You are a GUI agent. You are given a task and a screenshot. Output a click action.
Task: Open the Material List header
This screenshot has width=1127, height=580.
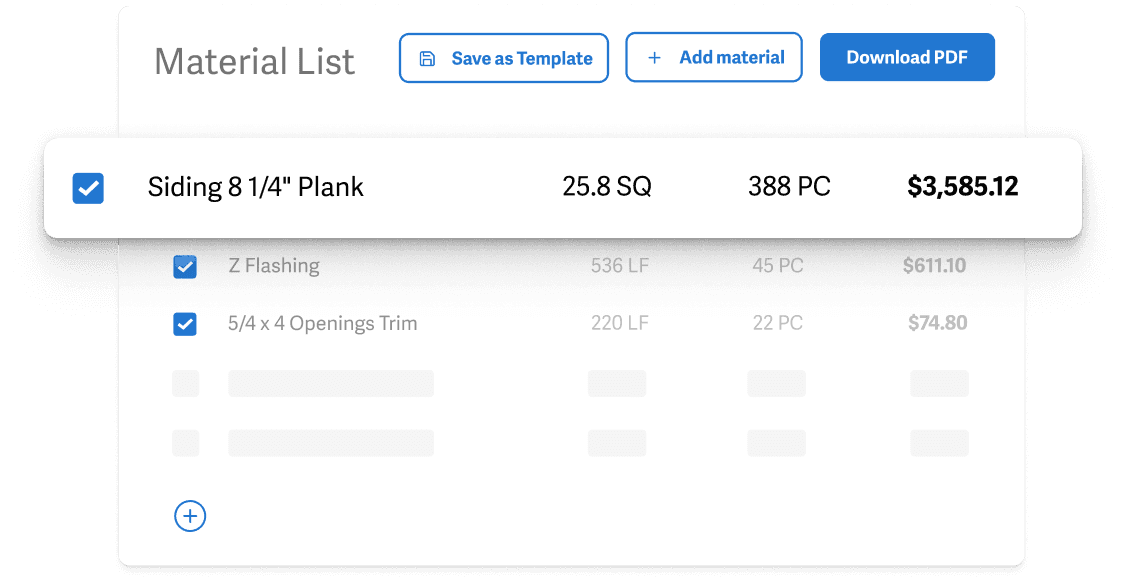(x=254, y=62)
